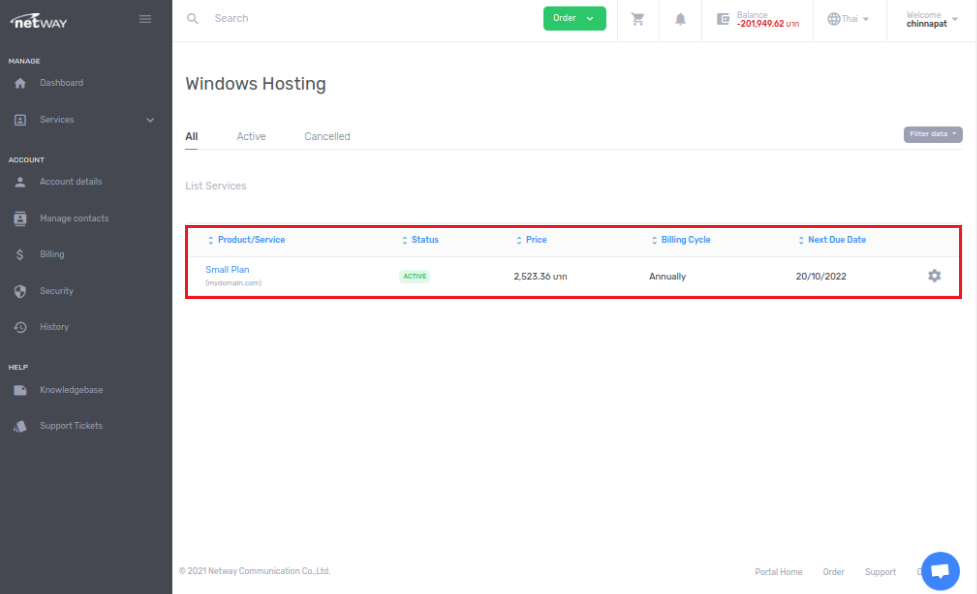This screenshot has height=594, width=977.
Task: Sort by Next Due Date column
Action: [836, 240]
